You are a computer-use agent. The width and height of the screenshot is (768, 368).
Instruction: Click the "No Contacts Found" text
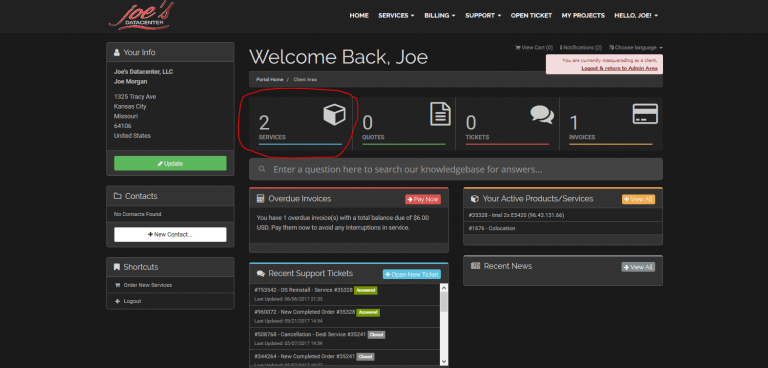coord(138,214)
